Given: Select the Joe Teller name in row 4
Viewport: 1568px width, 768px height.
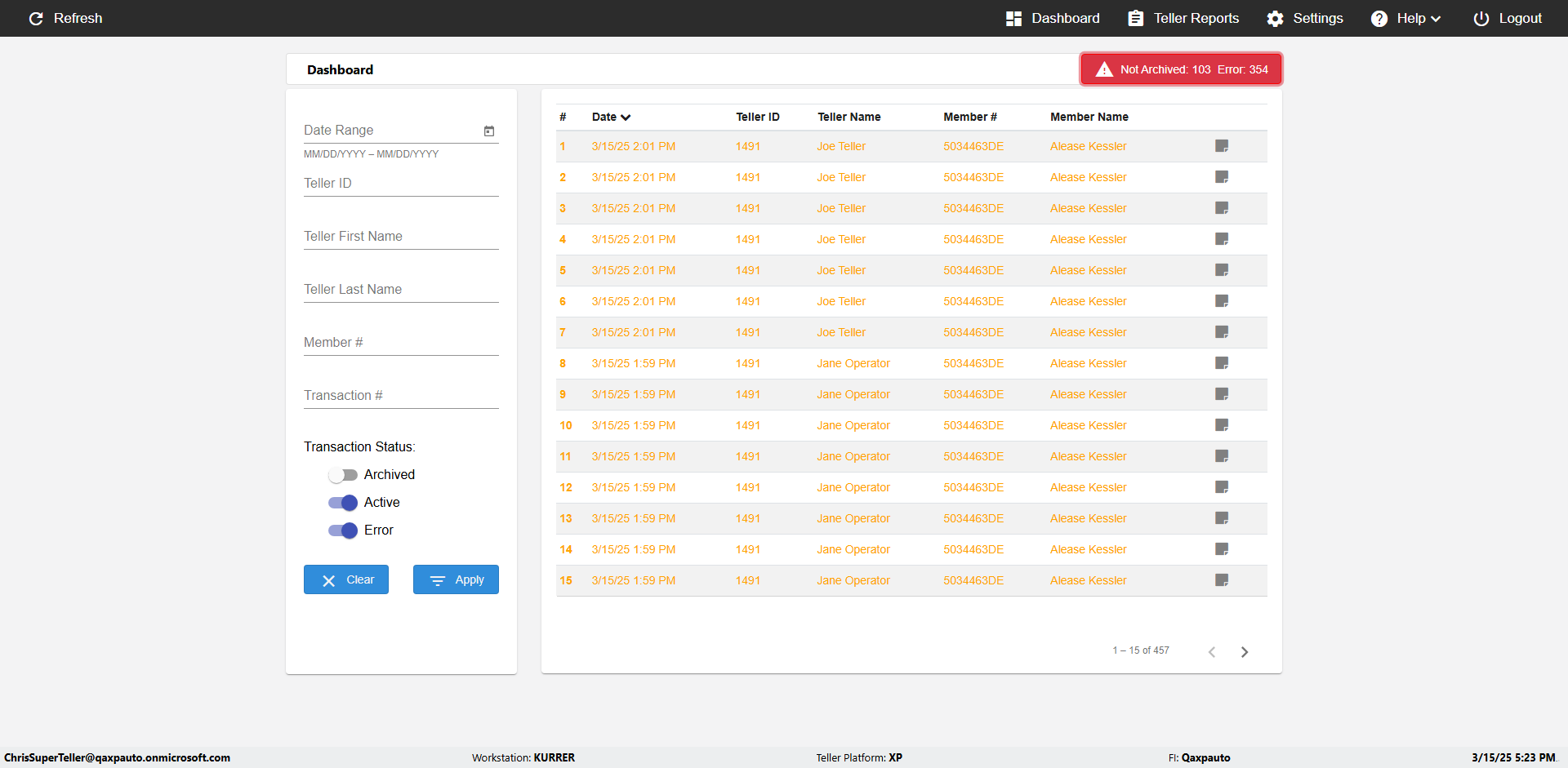Looking at the screenshot, I should pyautogui.click(x=841, y=239).
